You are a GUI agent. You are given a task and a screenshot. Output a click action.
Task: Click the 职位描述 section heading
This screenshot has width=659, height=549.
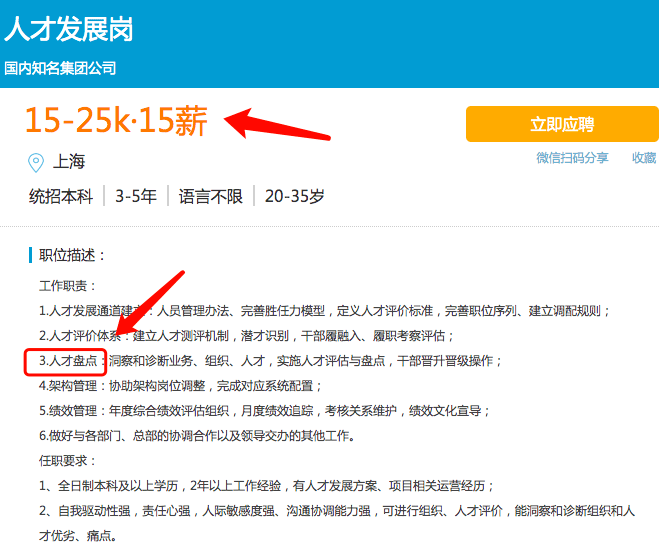coord(71,255)
